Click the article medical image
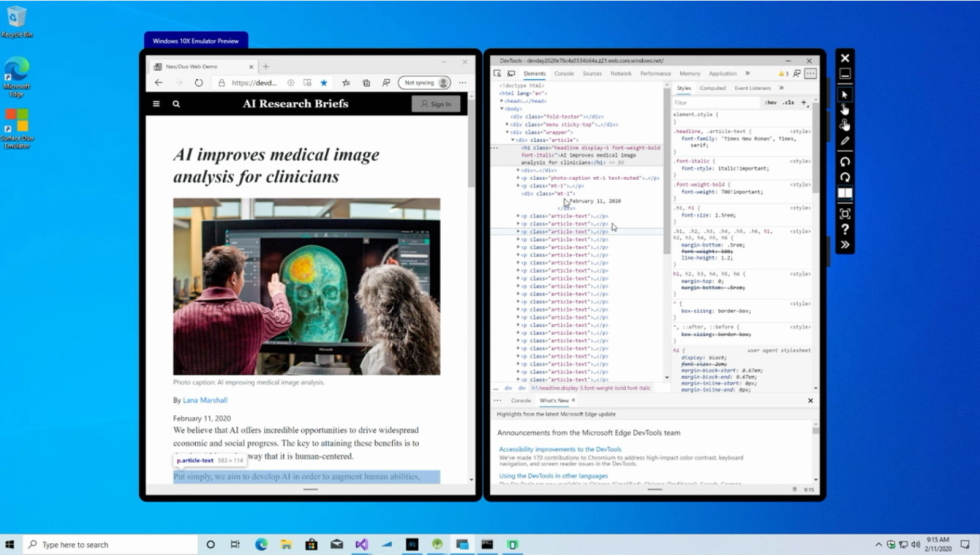This screenshot has height=556, width=980. 307,286
